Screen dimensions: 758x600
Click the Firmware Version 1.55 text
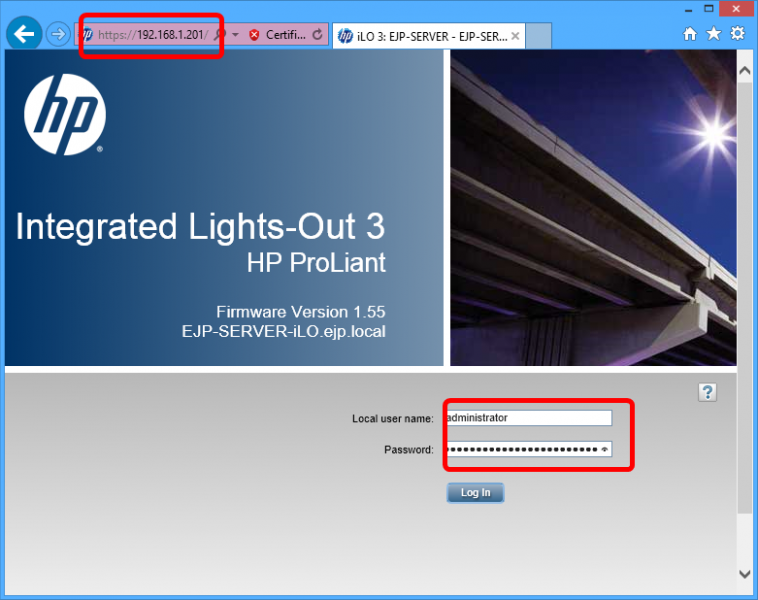pyautogui.click(x=301, y=312)
